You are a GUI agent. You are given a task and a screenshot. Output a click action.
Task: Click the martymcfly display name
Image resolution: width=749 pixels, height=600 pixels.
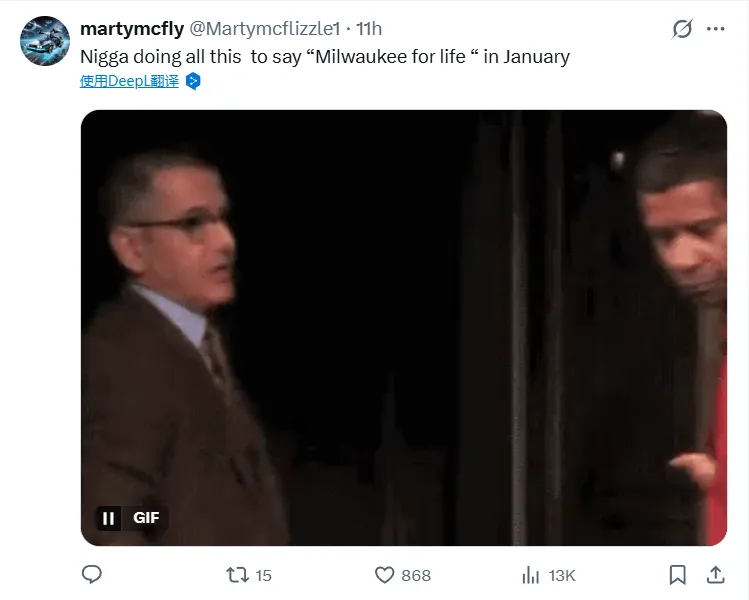coord(132,29)
